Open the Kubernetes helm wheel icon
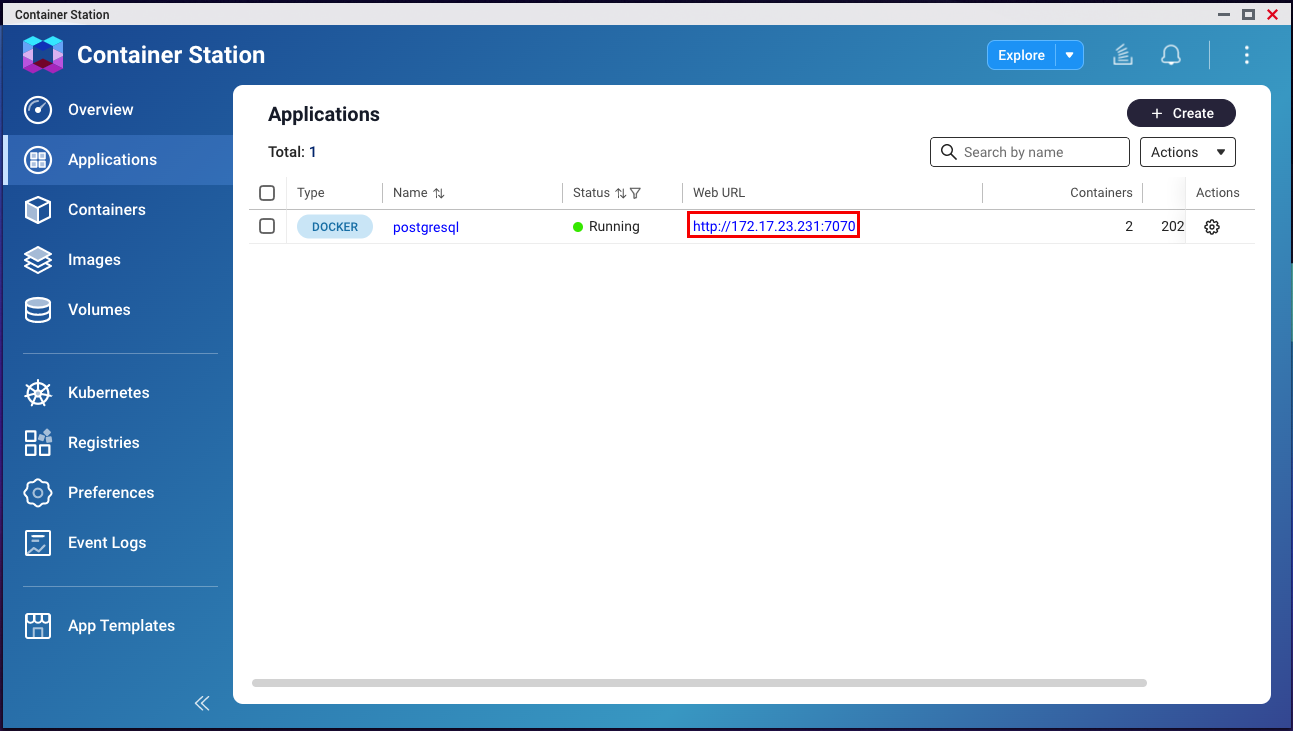The height and width of the screenshot is (731, 1293). click(38, 393)
